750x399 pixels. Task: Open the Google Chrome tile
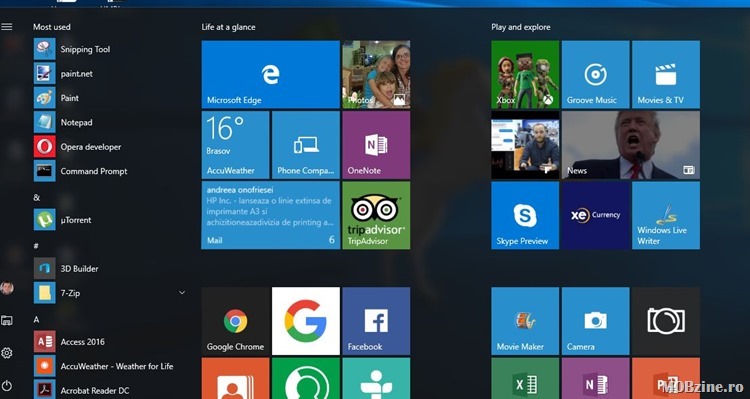point(235,321)
